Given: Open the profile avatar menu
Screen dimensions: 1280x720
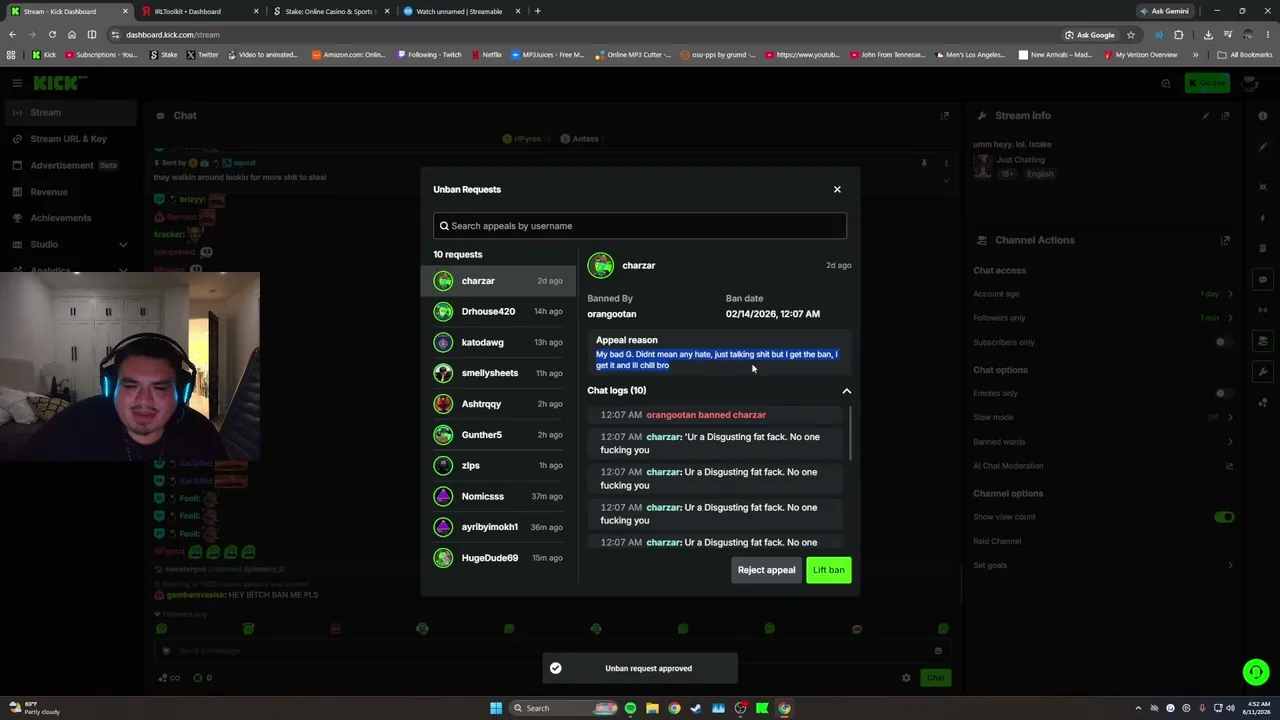Looking at the screenshot, I should coord(1249,83).
